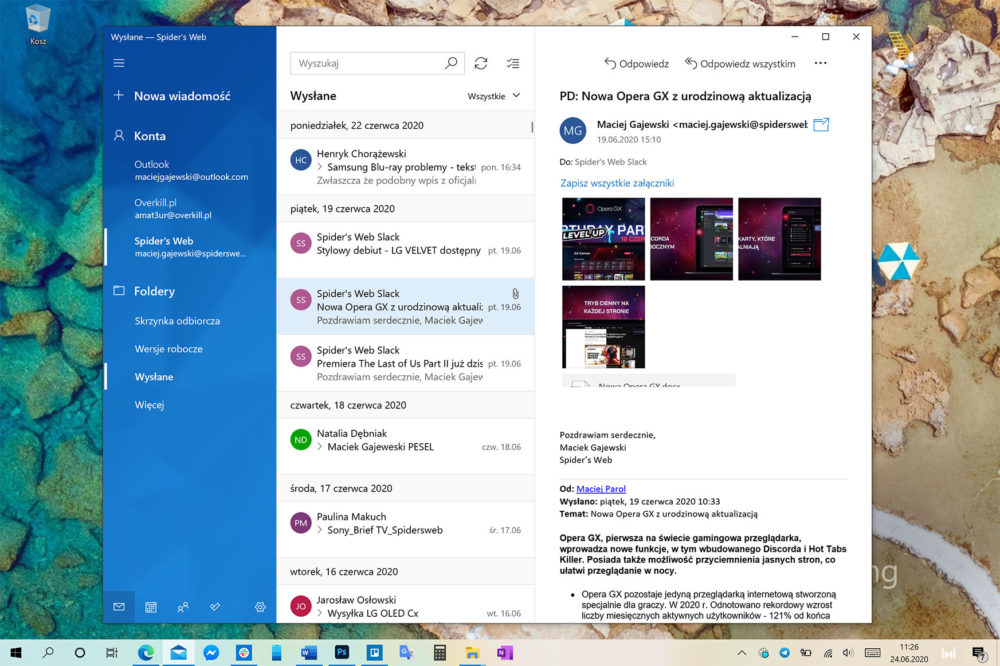
Task: Open taskbar Search magnifier
Action: [48, 653]
